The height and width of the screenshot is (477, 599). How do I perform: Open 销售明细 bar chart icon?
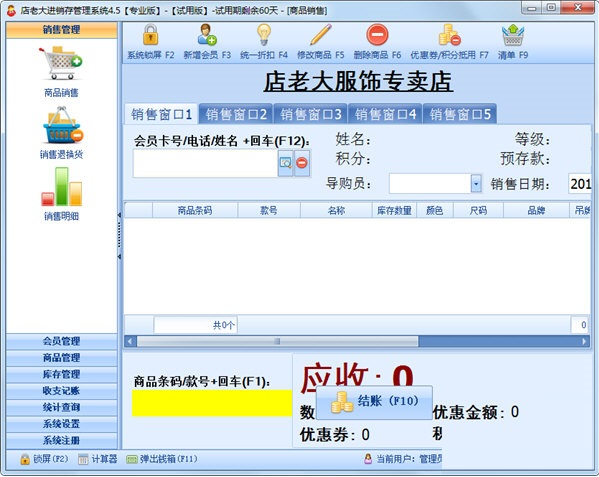click(x=62, y=187)
